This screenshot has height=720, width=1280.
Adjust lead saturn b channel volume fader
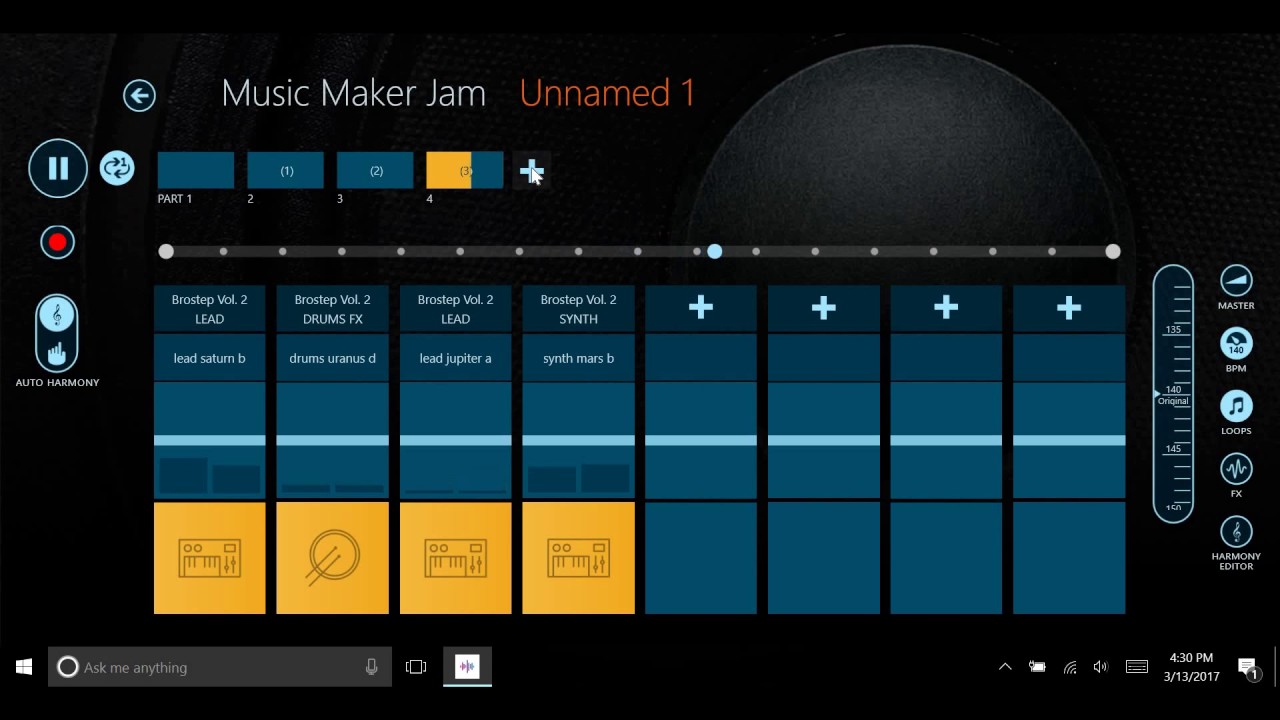click(210, 440)
